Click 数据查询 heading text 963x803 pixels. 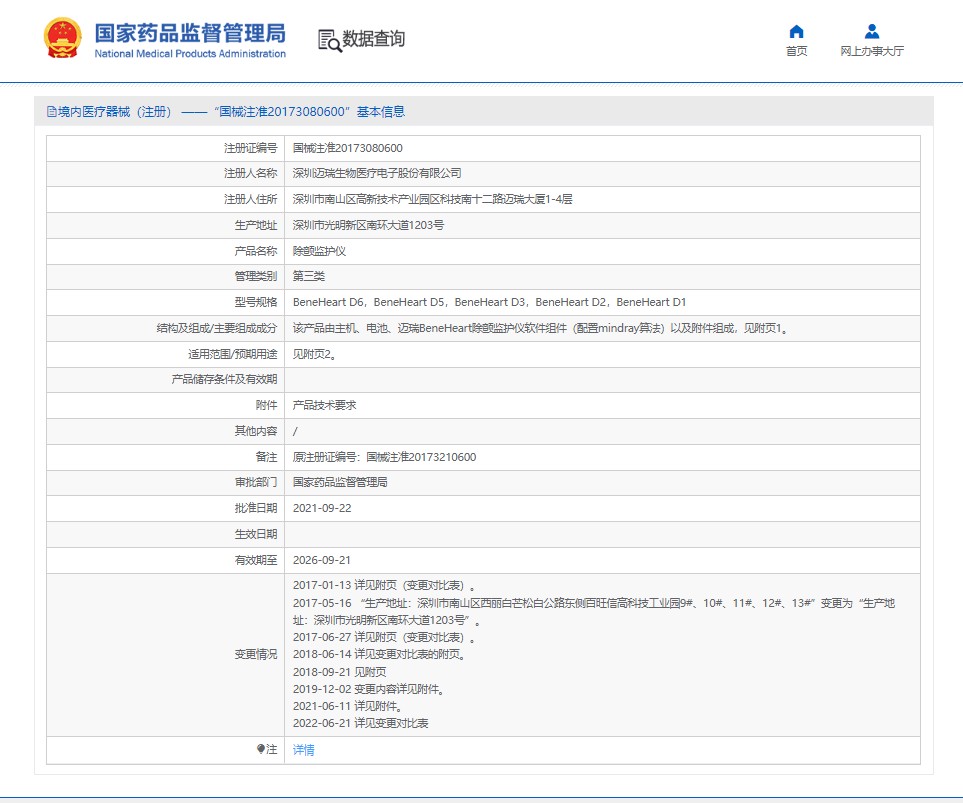coord(373,39)
